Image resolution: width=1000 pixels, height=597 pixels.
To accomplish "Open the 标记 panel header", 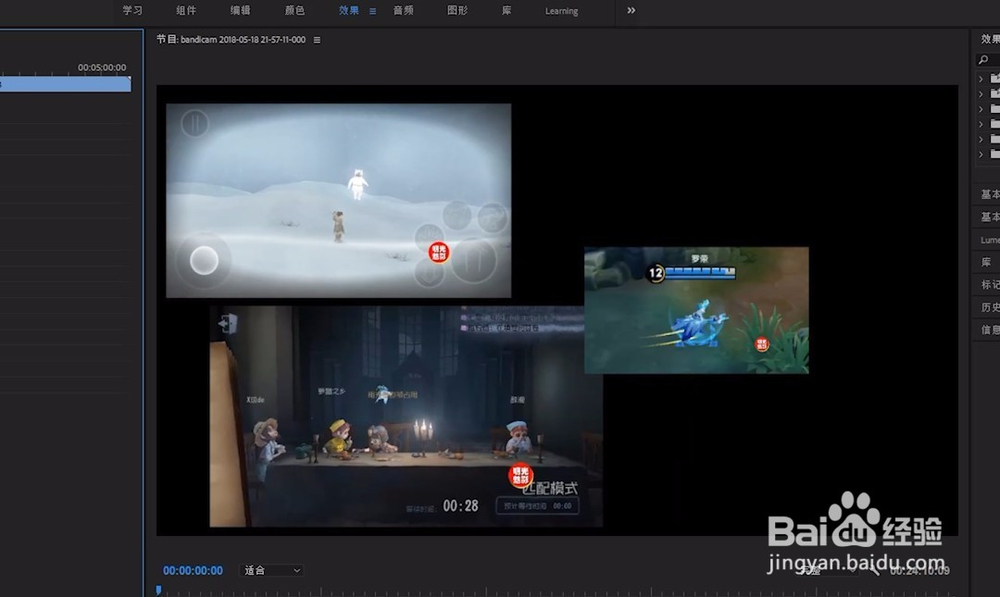I will (990, 284).
